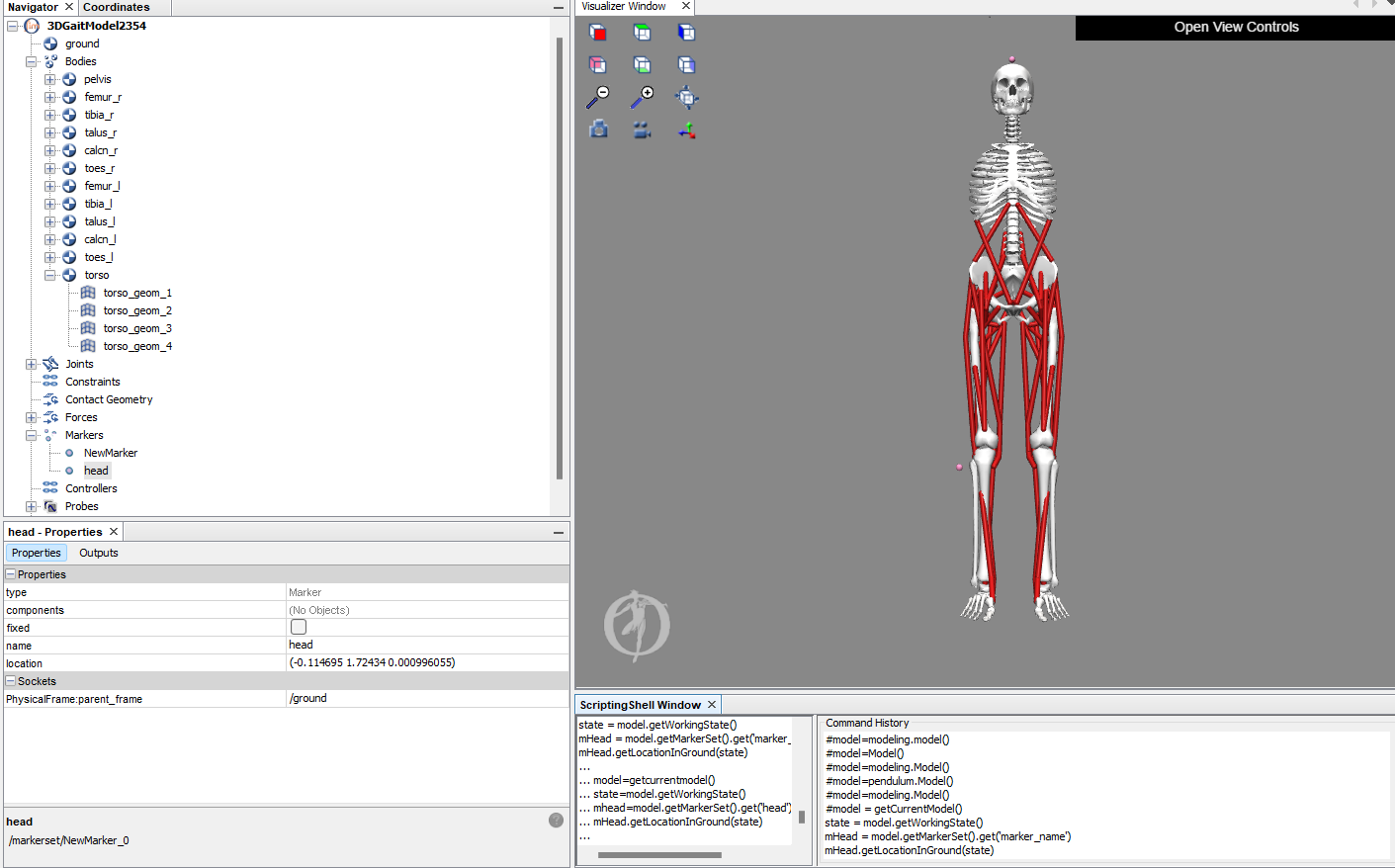The image size is (1395, 868).
Task: Minimize the head - Properties panel
Action: 559,532
